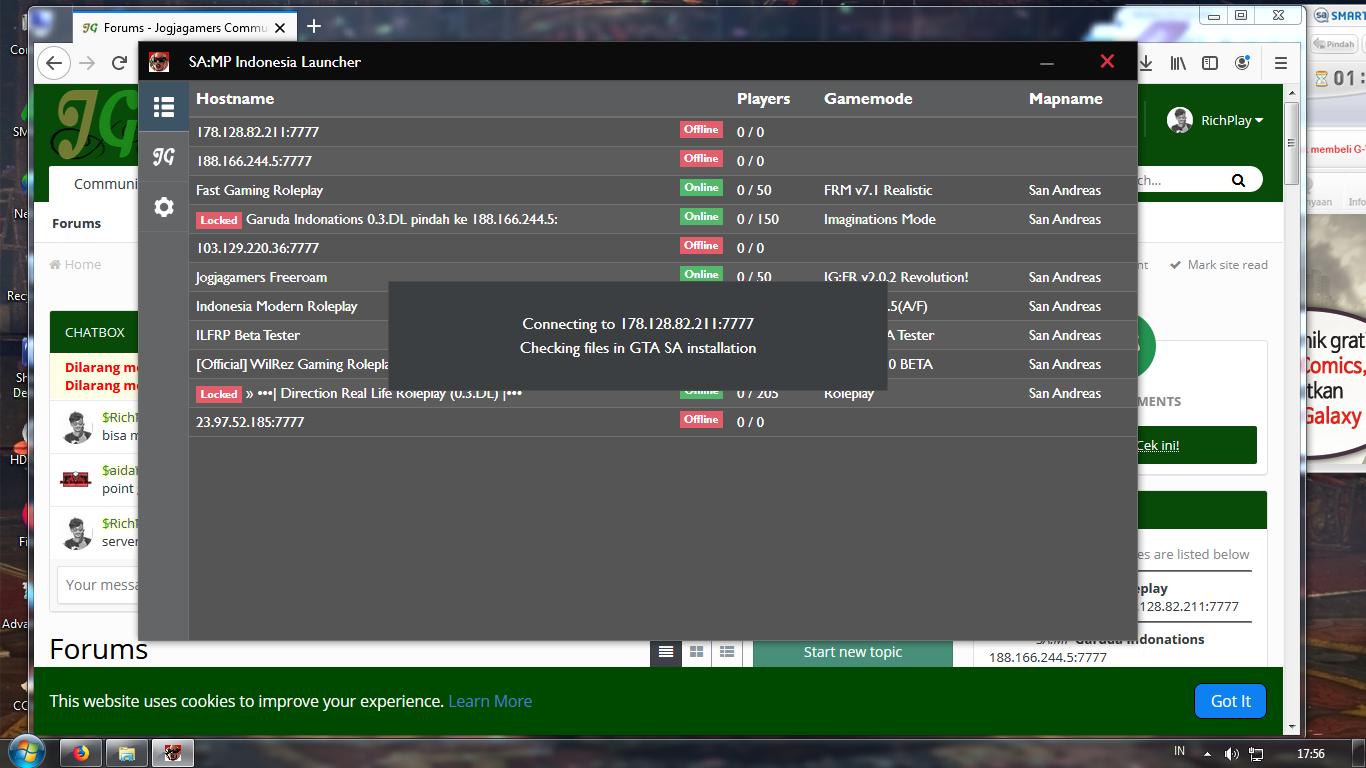Click Online badge of Fast Gaming Roleplay
This screenshot has width=1366, height=768.
click(701, 188)
